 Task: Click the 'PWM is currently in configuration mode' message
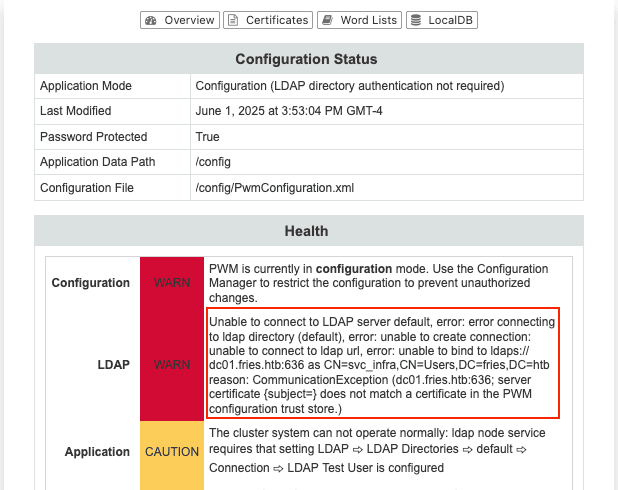pos(378,283)
